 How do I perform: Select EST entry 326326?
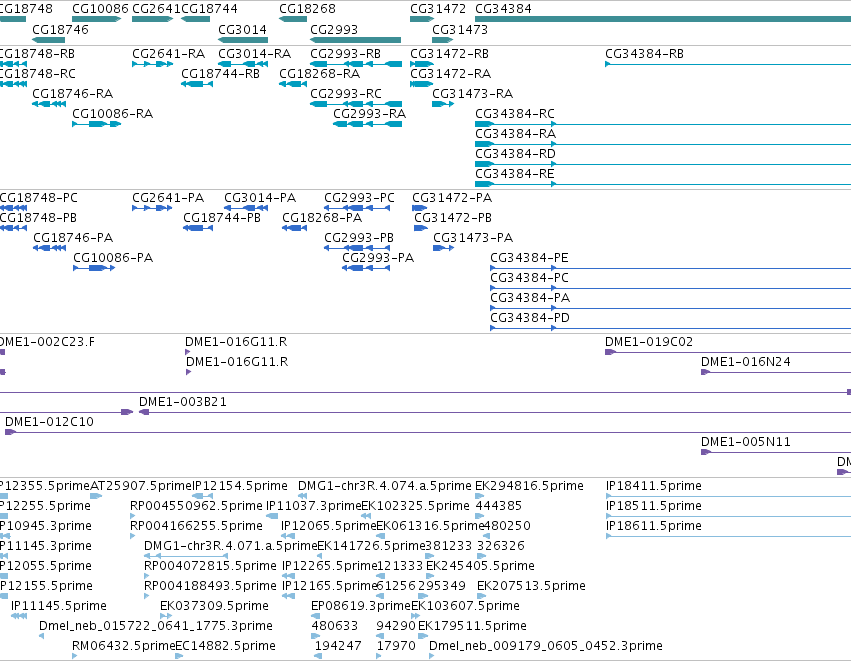click(500, 546)
